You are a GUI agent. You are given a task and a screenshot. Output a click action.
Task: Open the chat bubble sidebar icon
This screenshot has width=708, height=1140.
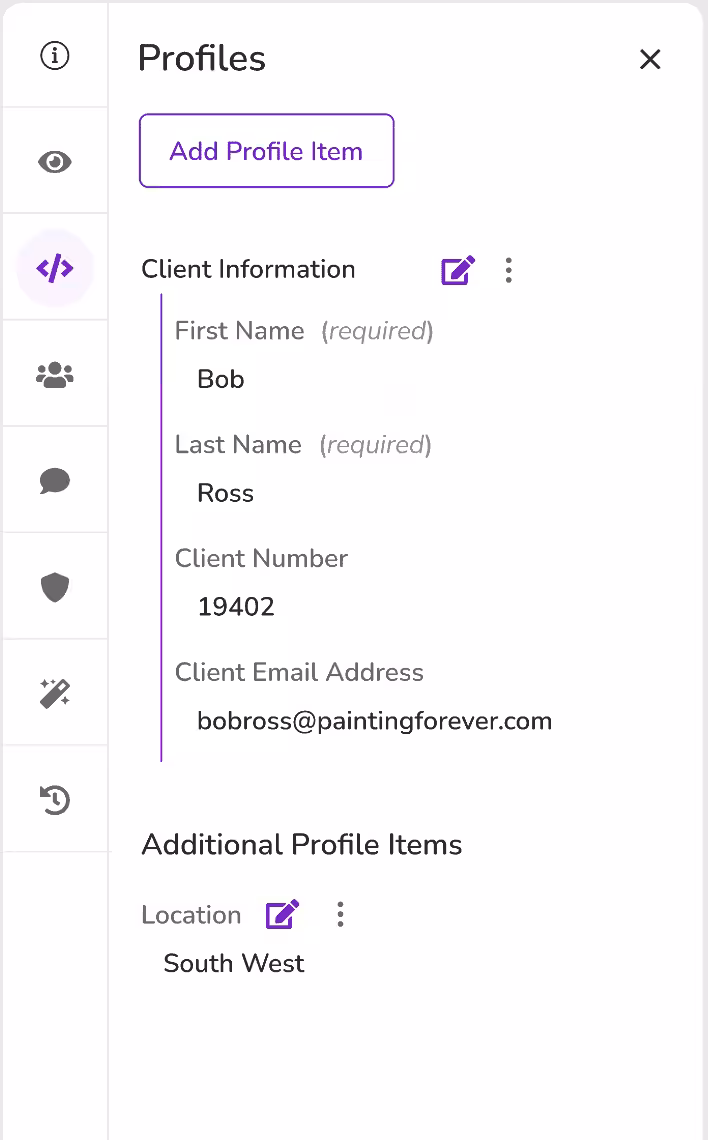pyautogui.click(x=55, y=481)
